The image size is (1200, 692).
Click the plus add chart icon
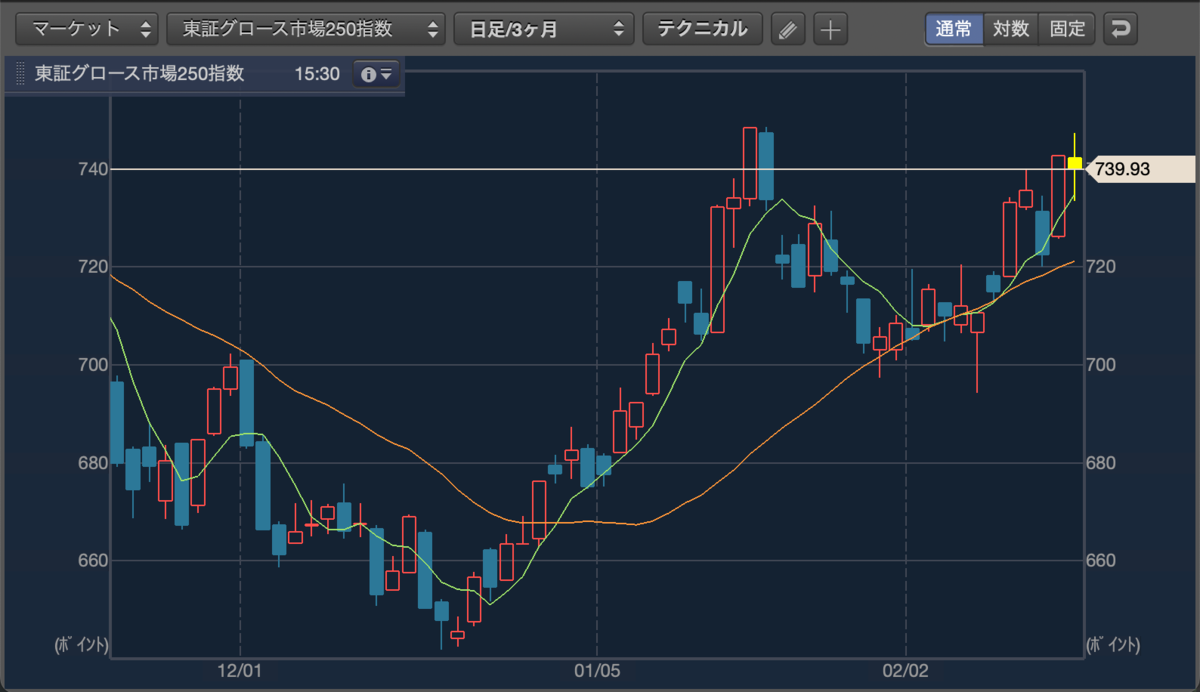click(x=830, y=29)
